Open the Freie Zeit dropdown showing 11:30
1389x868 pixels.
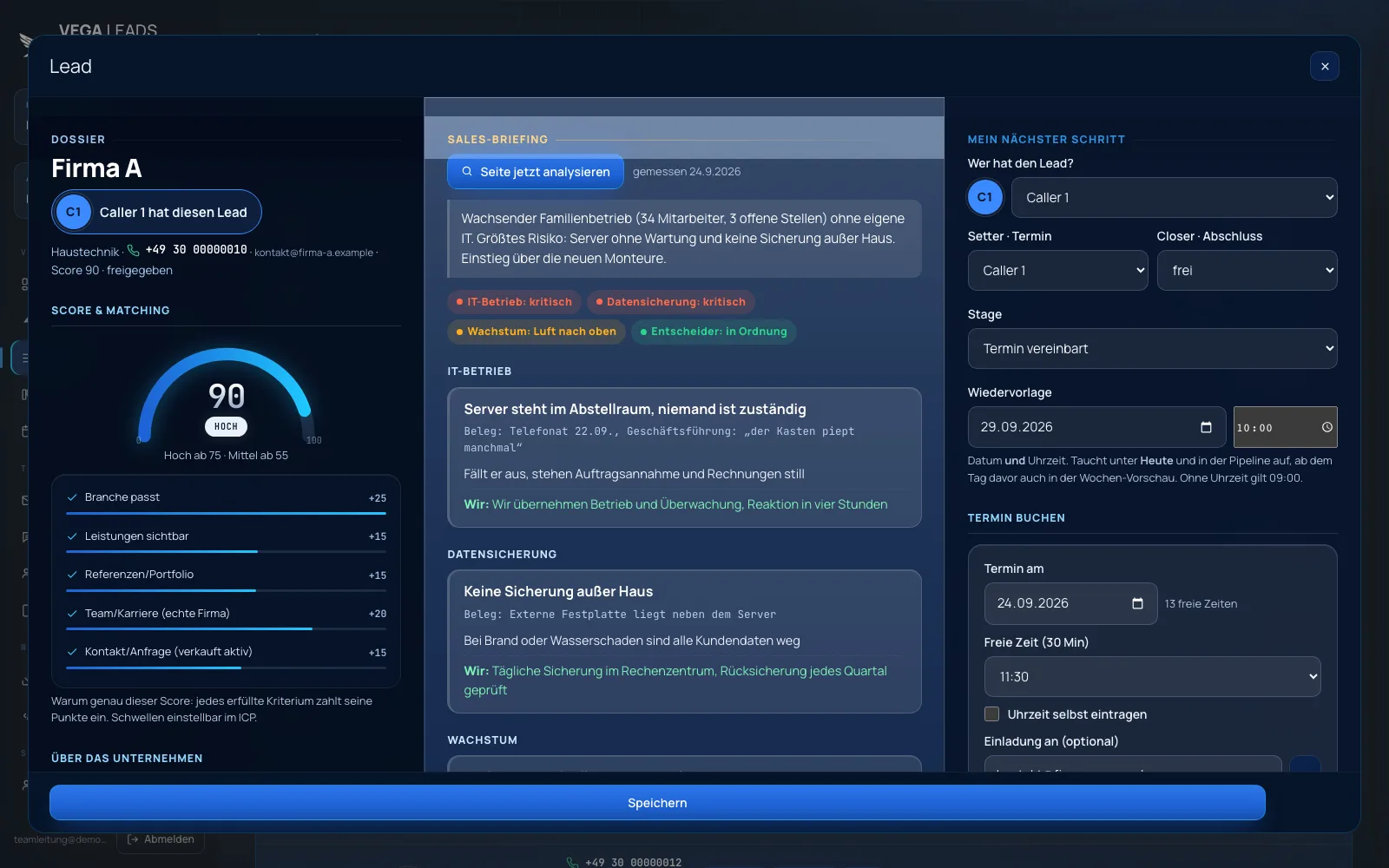tap(1152, 676)
